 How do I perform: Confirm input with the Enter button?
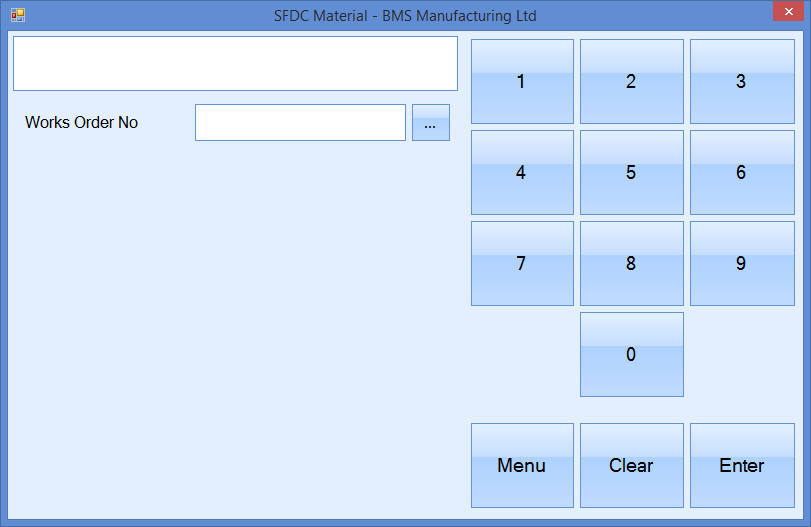(x=741, y=466)
